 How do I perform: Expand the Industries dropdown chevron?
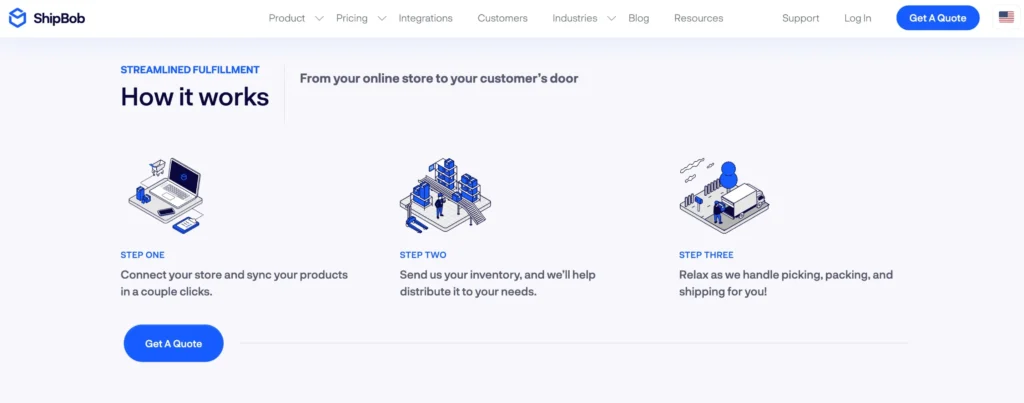(611, 18)
